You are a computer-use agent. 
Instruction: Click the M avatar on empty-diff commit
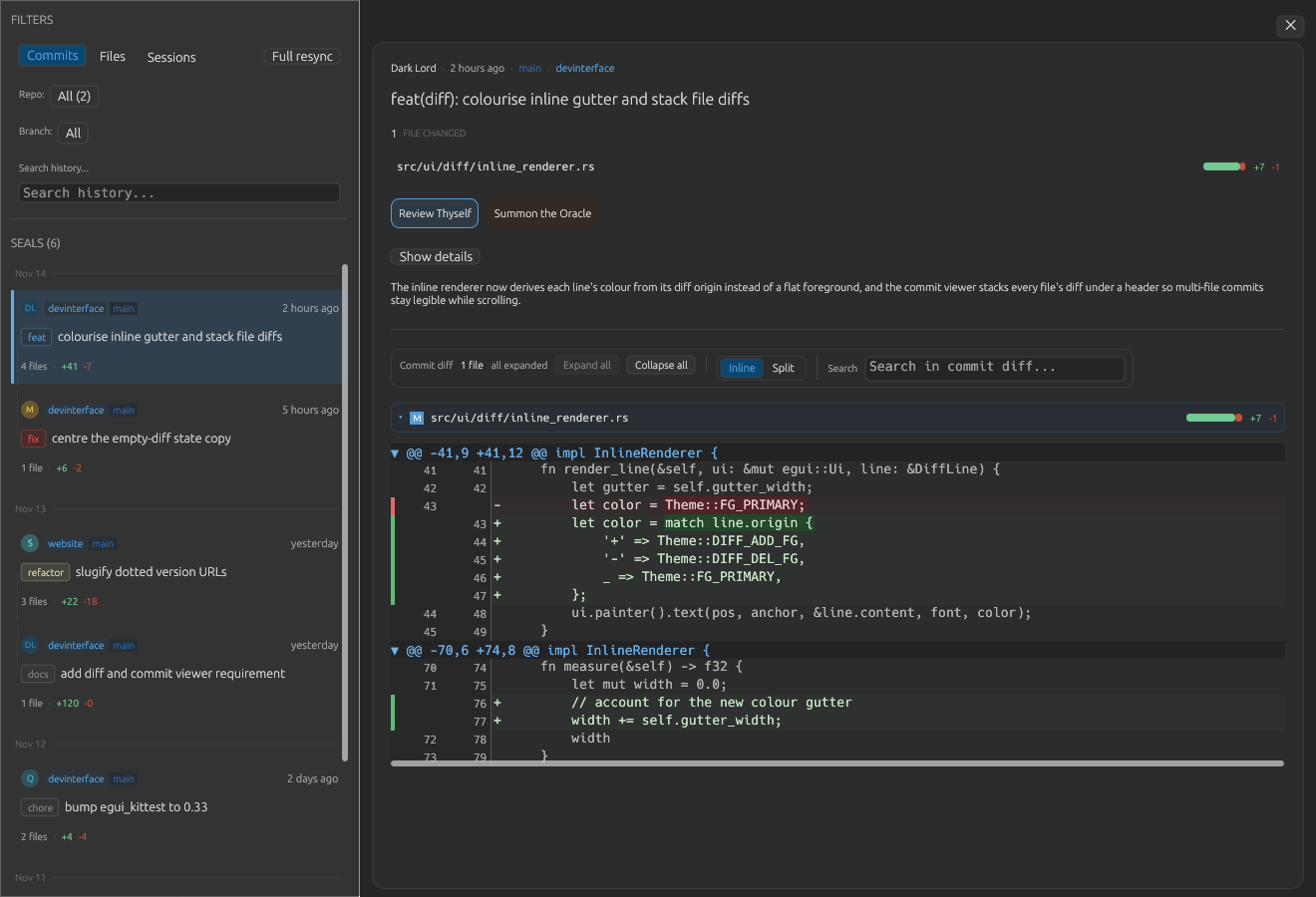click(30, 410)
